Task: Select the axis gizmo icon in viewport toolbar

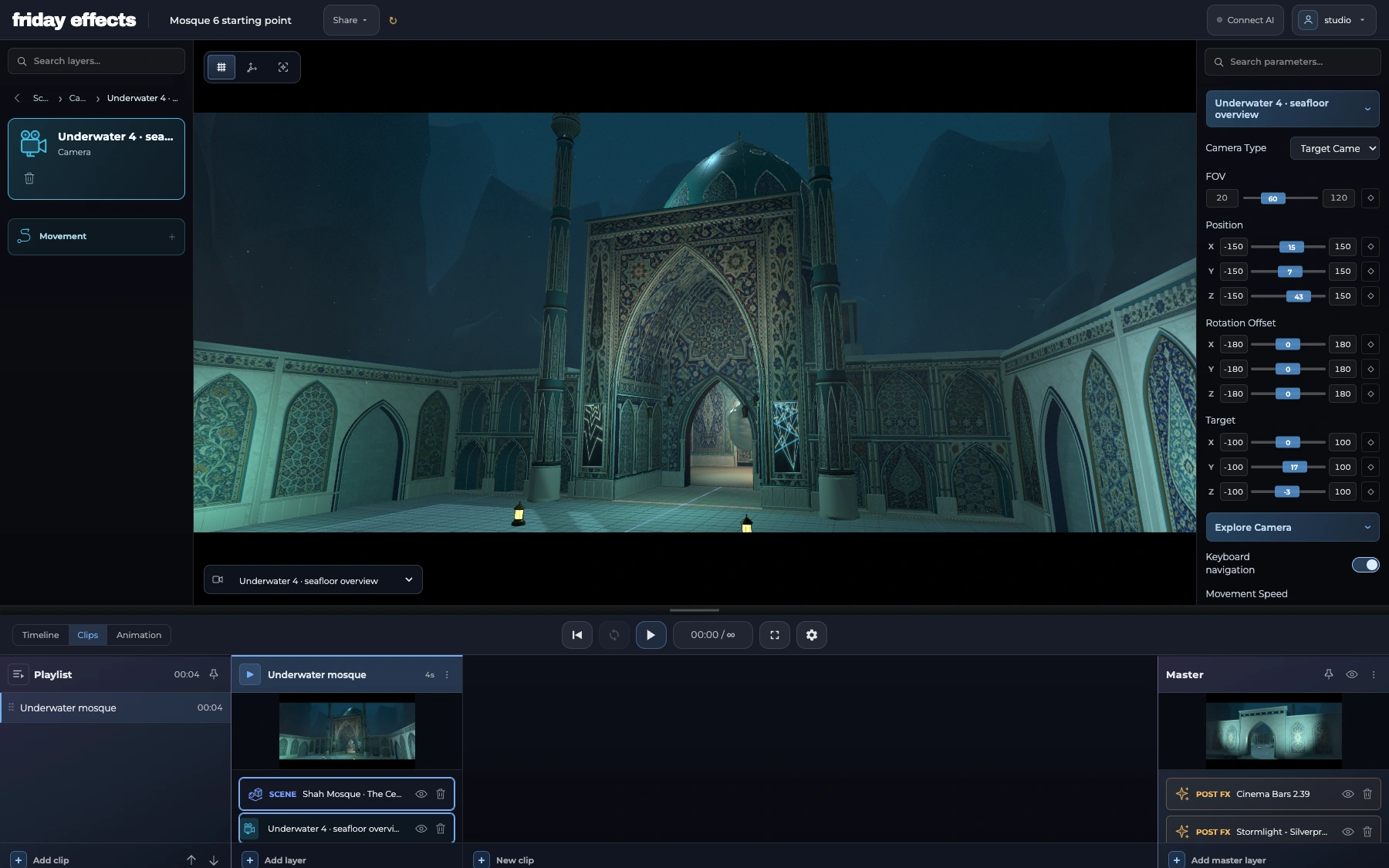Action: pos(252,67)
